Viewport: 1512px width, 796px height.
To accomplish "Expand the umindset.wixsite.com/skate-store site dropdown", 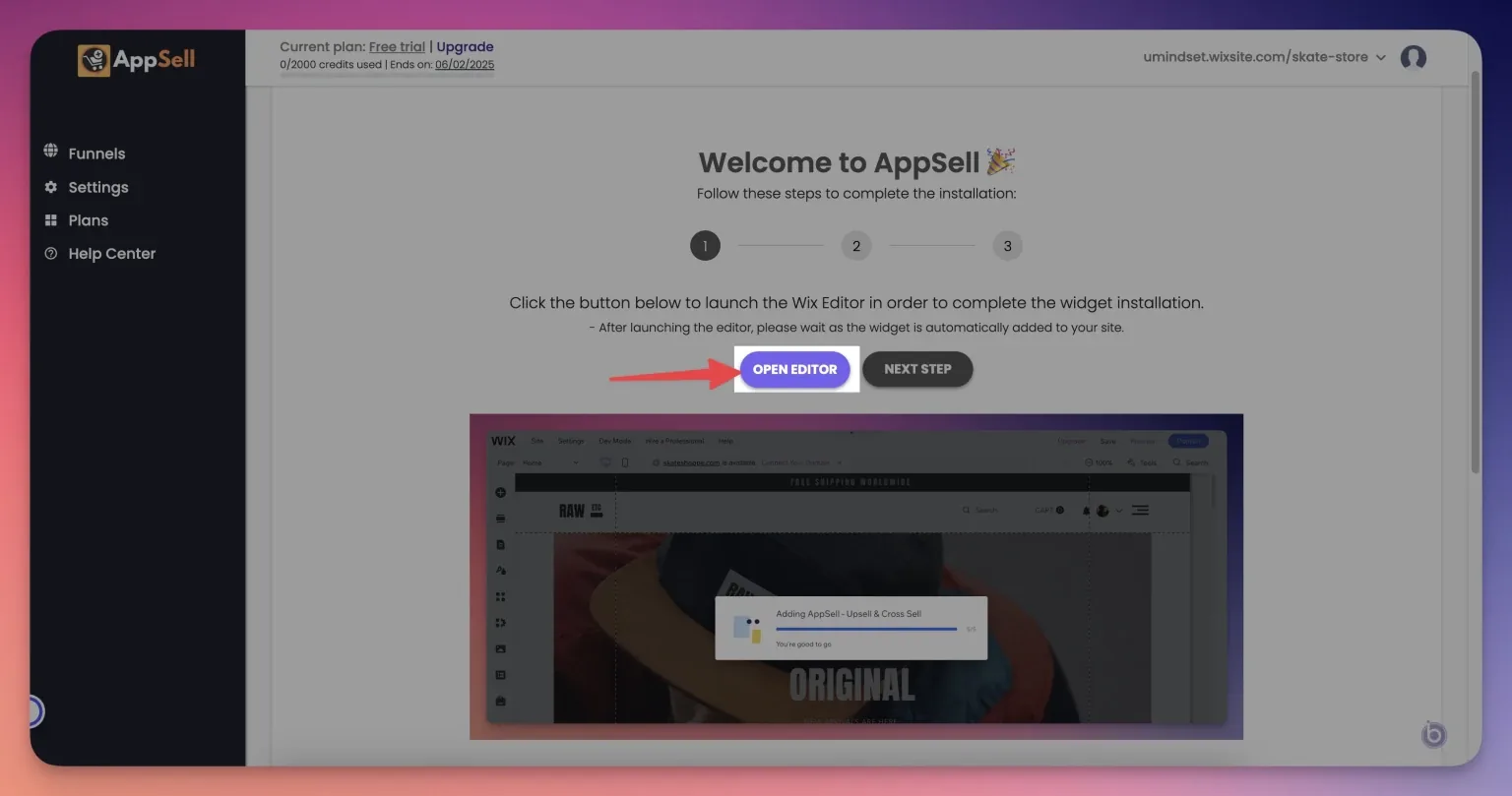I will (1265, 57).
